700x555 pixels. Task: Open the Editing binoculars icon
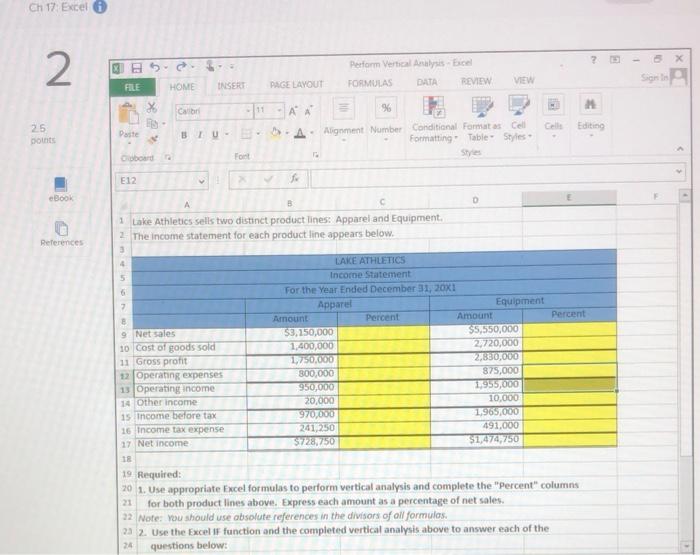pos(590,104)
